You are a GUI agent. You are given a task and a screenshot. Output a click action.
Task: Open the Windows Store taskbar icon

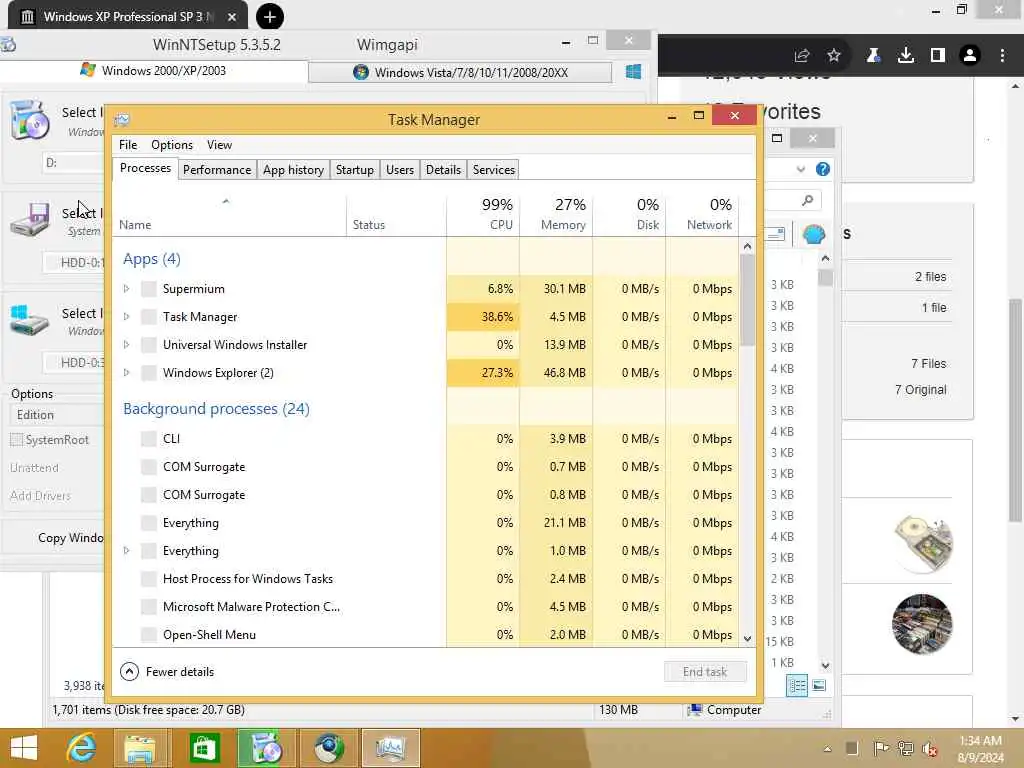click(x=203, y=748)
